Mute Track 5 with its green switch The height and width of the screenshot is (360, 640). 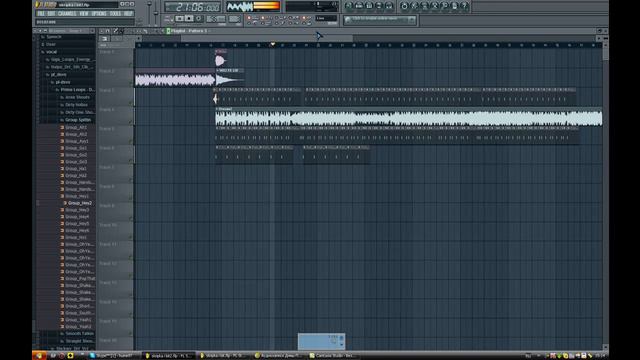pyautogui.click(x=131, y=141)
